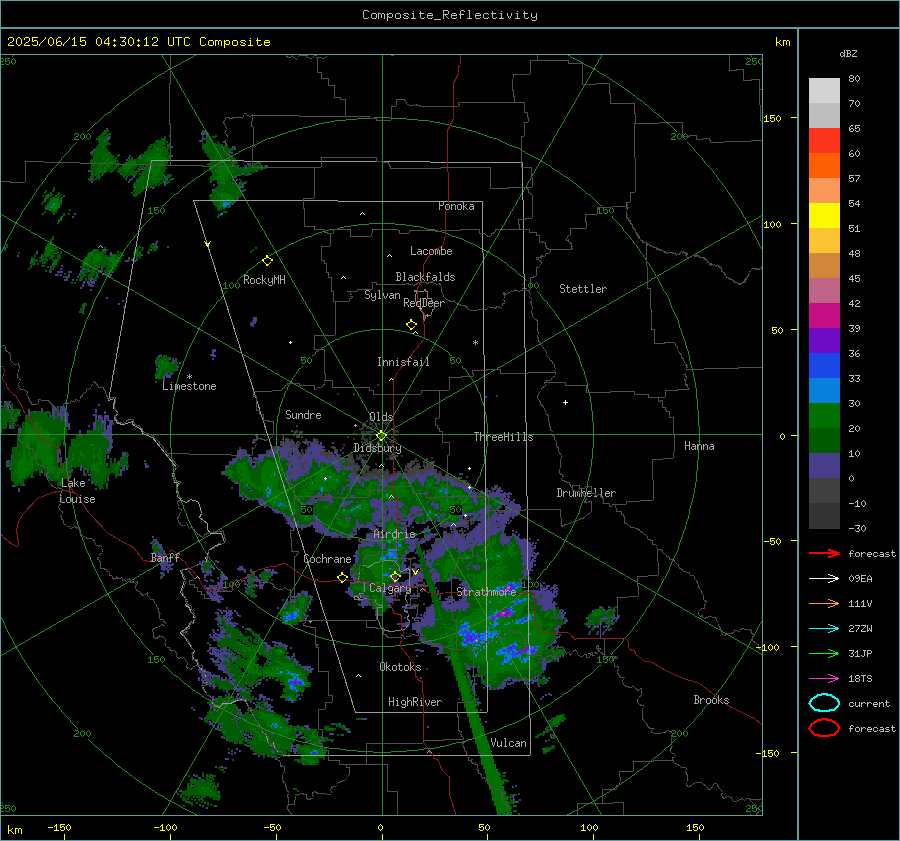Click the cyan current ellipse legend icon
Viewport: 900px width, 841px height.
[x=824, y=703]
